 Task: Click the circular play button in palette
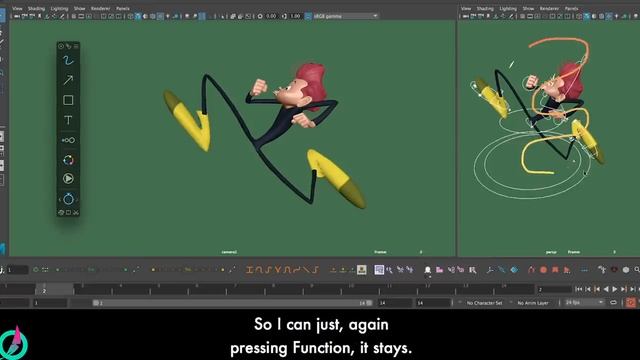click(68, 179)
